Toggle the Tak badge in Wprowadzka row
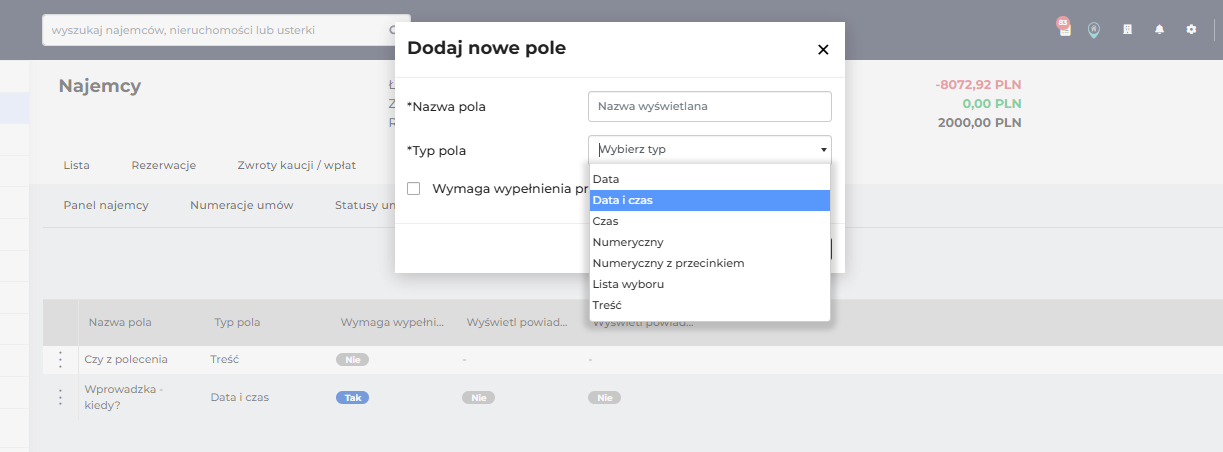The width and height of the screenshot is (1223, 452). tap(352, 397)
